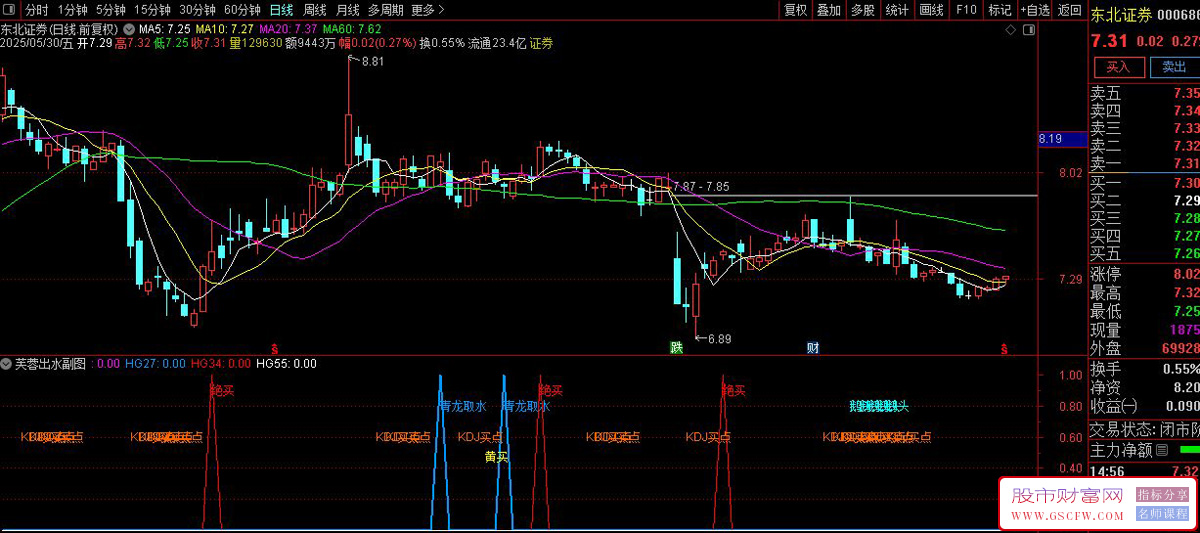This screenshot has height=533, width=1200.
Task: Open the dropdown beside 东北证券(日线,前复权)
Action: 128,28
